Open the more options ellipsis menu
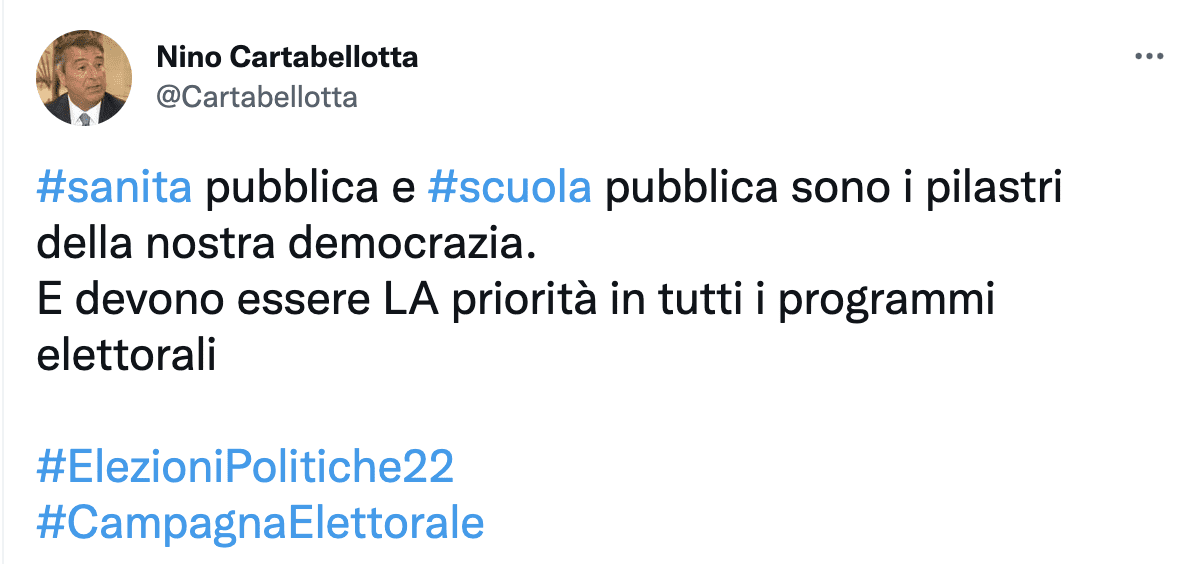 click(x=1149, y=58)
